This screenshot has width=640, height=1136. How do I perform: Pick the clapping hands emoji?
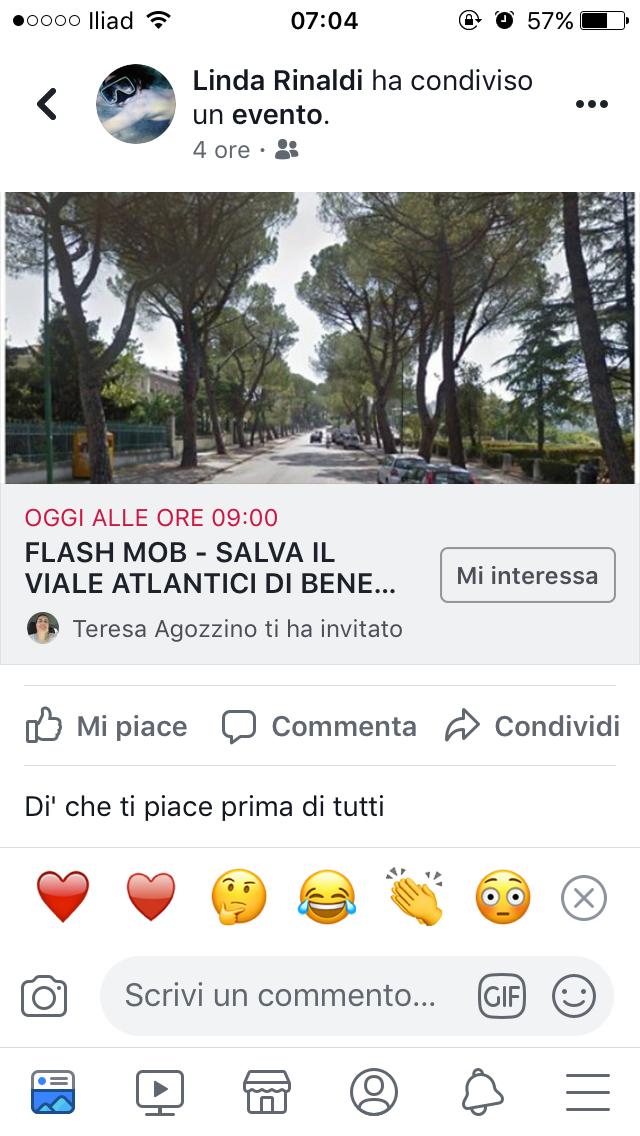[x=415, y=897]
